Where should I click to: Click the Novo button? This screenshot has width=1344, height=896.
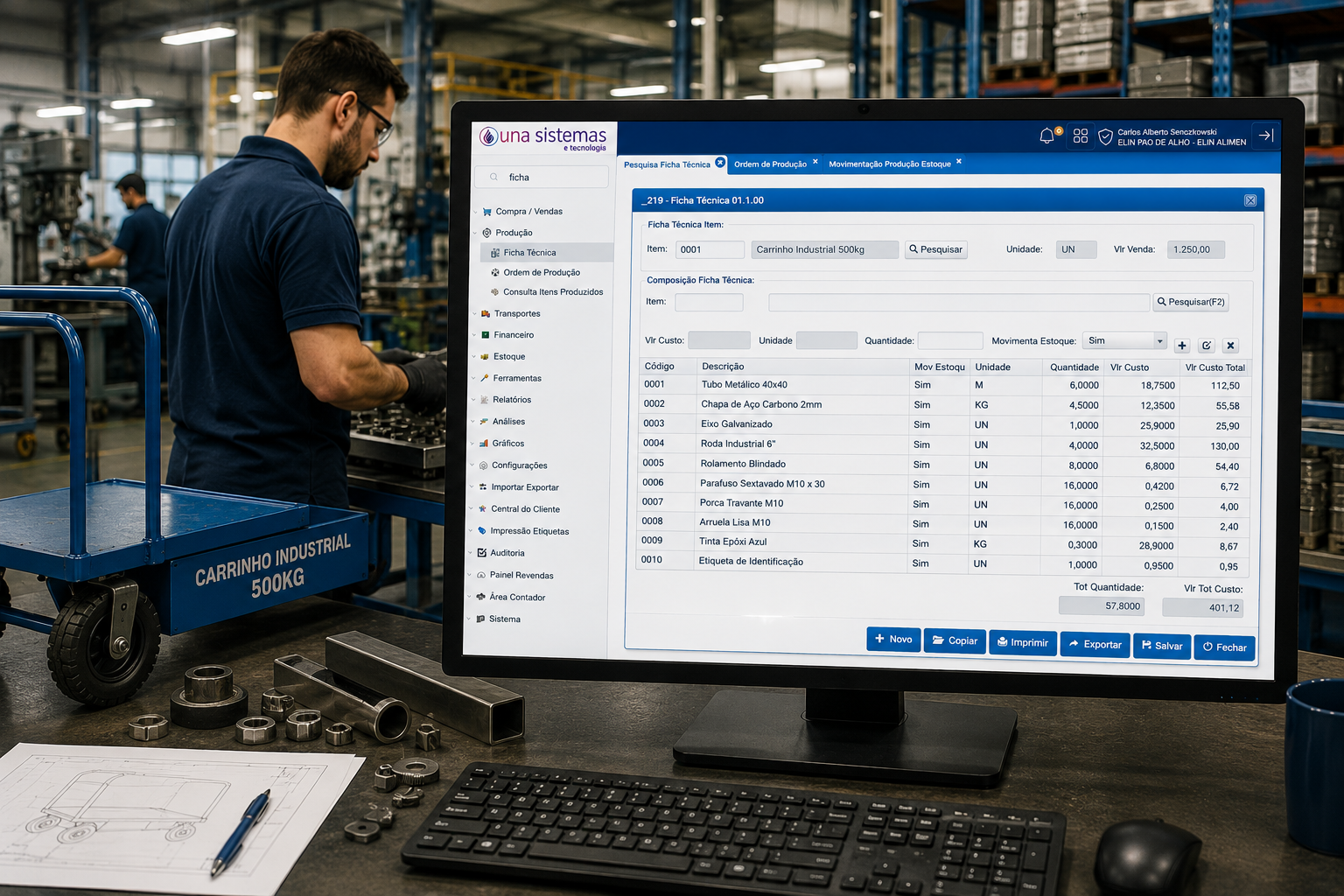pos(893,640)
